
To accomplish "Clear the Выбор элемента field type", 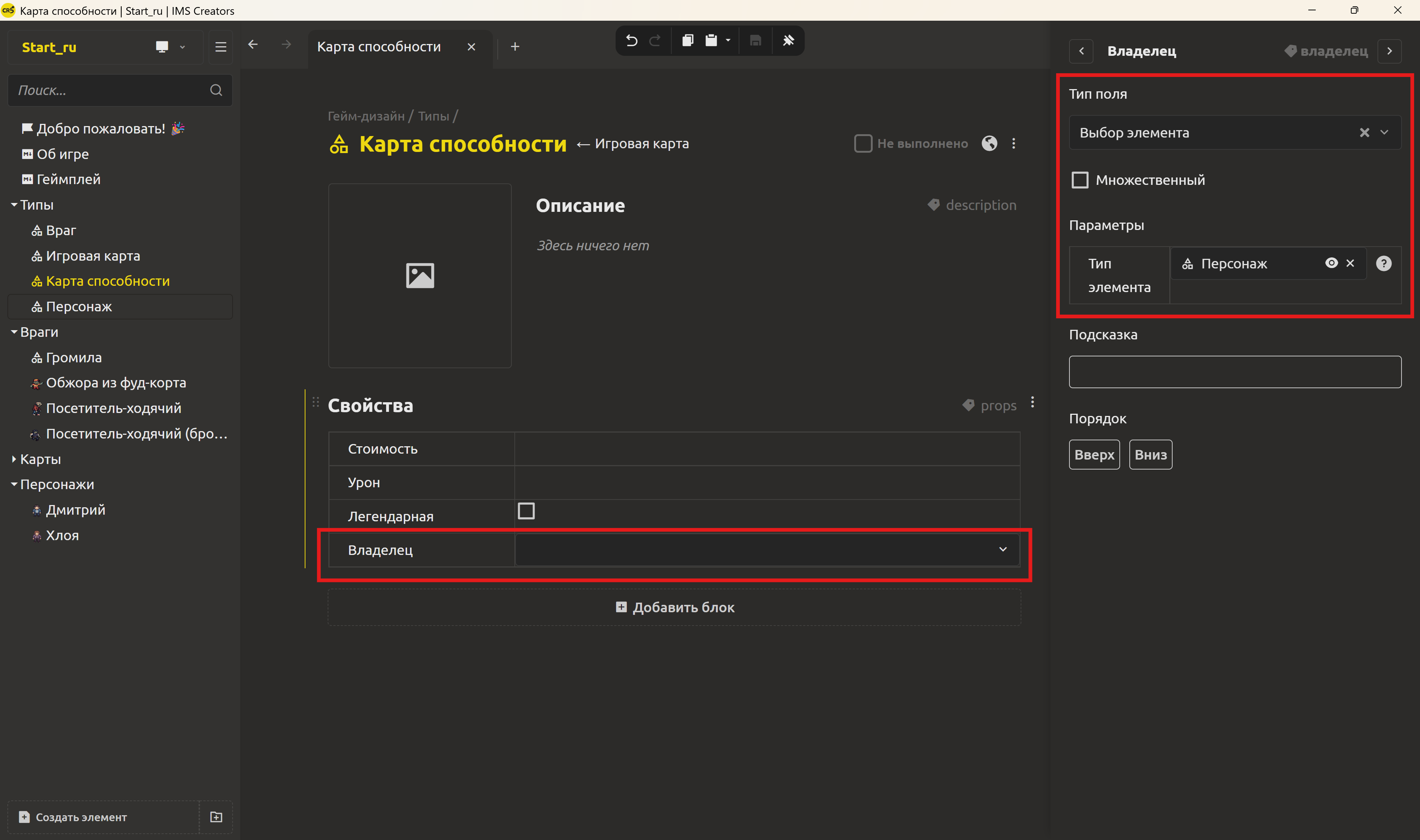I will 1365,132.
